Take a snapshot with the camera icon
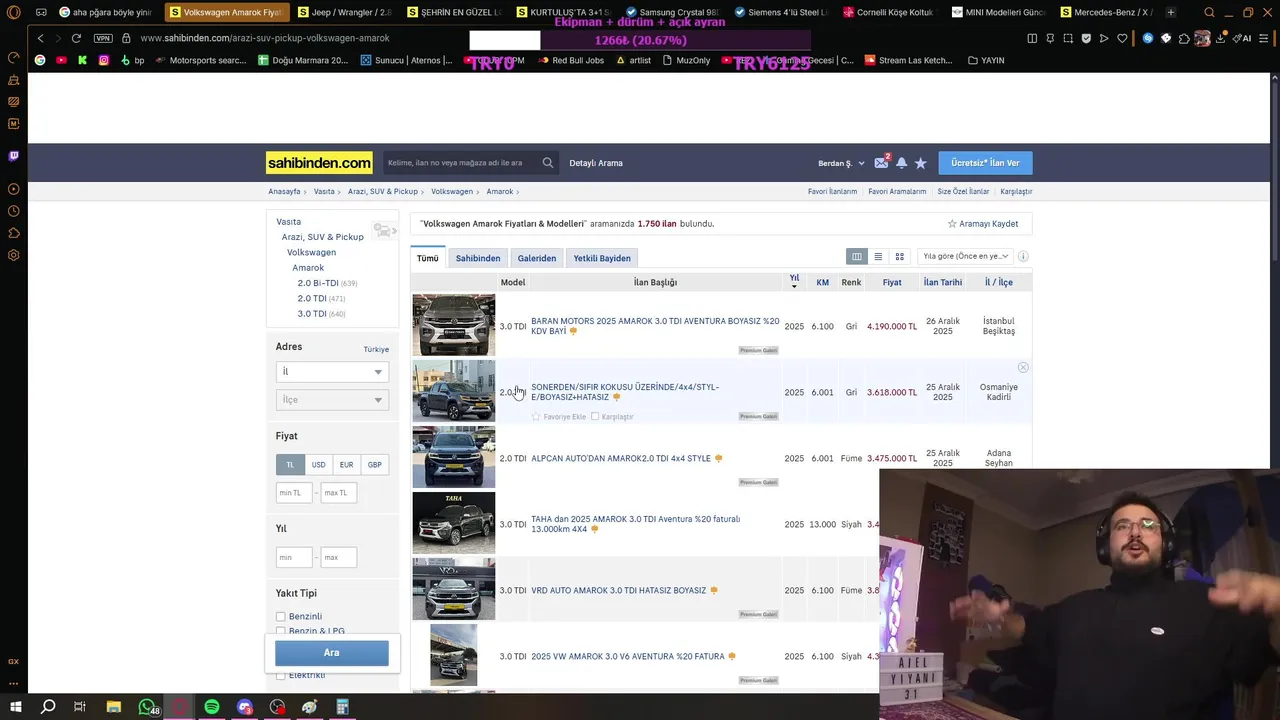 tap(1068, 38)
